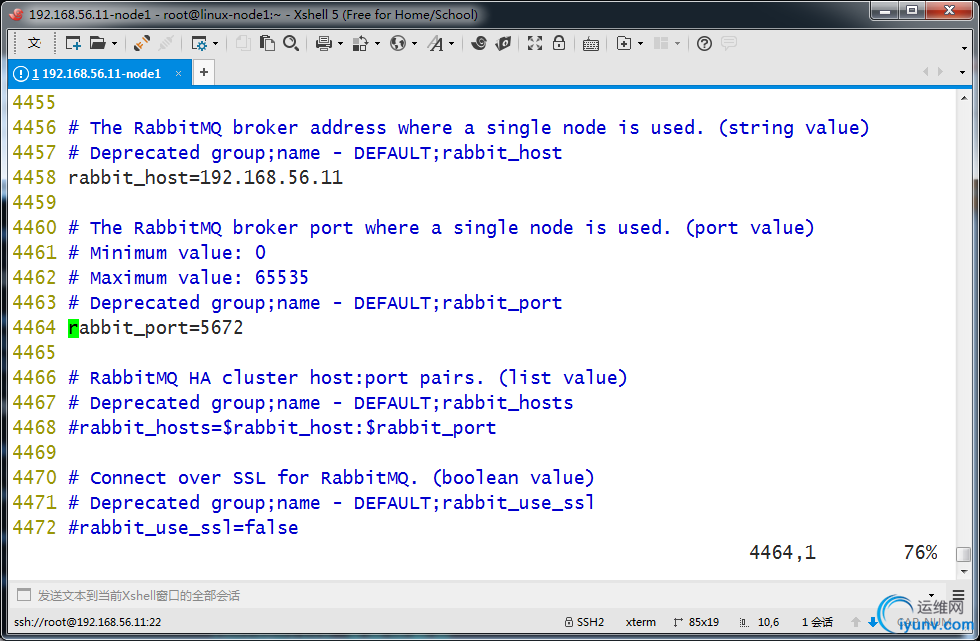Click the lock screen icon
The width and height of the screenshot is (980, 641).
pos(559,43)
